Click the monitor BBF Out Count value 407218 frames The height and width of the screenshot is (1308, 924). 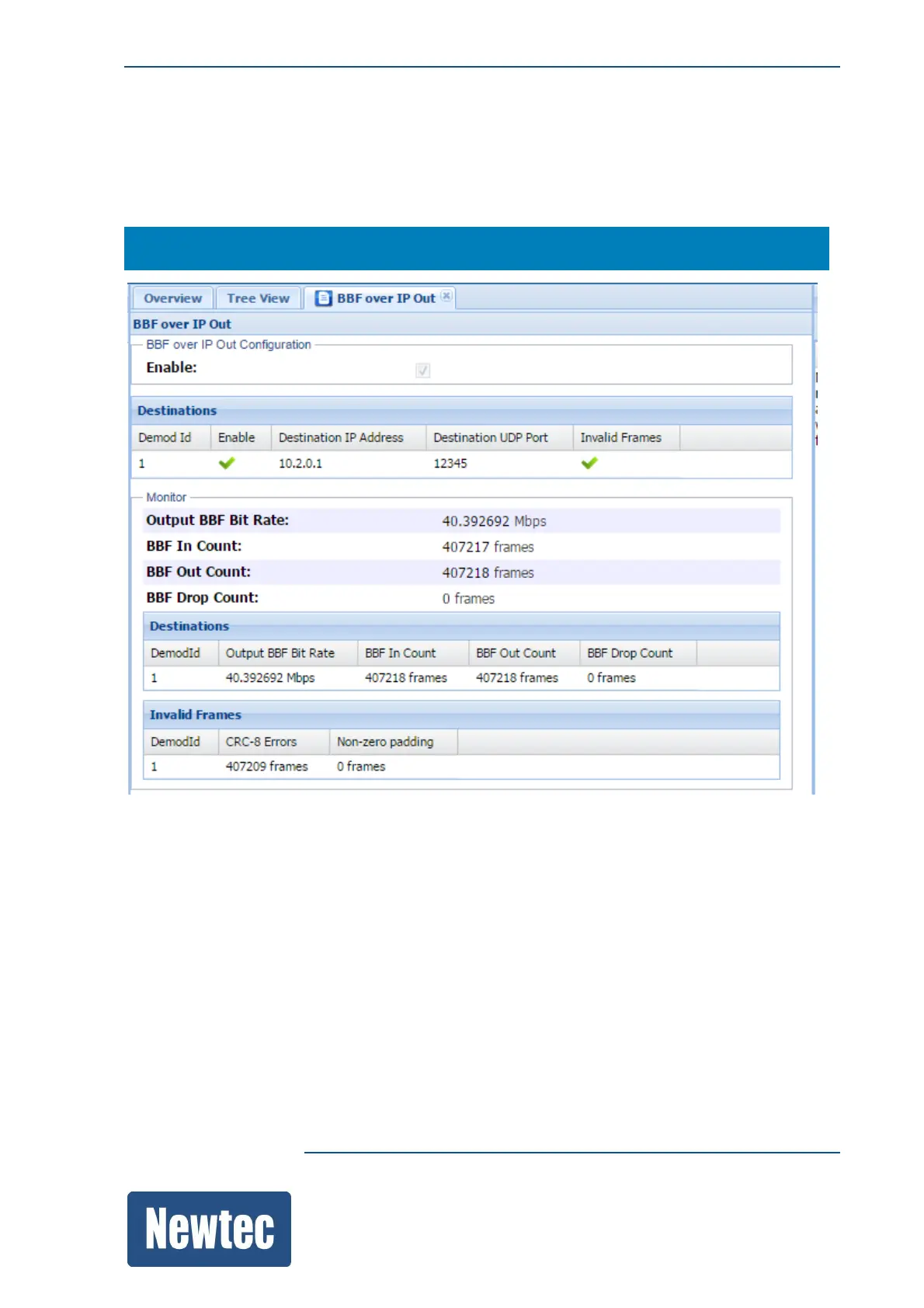pyautogui.click(x=488, y=572)
